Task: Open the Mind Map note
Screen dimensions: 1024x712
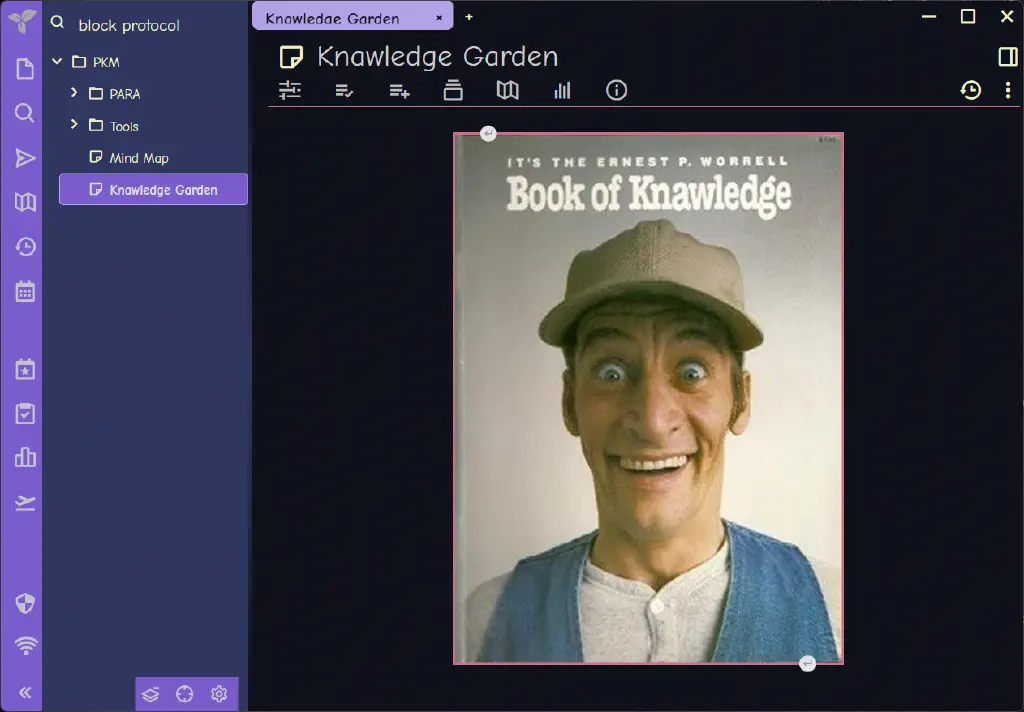Action: pyautogui.click(x=138, y=158)
